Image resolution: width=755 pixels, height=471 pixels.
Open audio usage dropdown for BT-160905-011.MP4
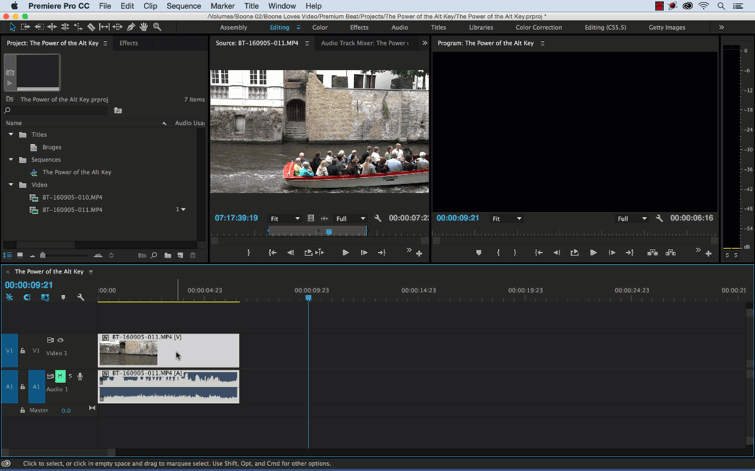[183, 209]
